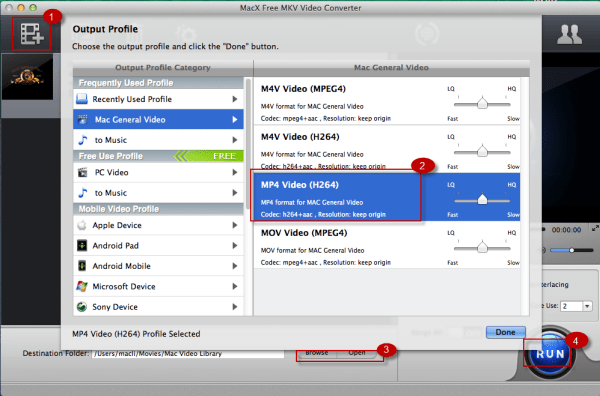Click FREE banner in Free Use Profile
Screen dimensions: 600x396
point(210,156)
